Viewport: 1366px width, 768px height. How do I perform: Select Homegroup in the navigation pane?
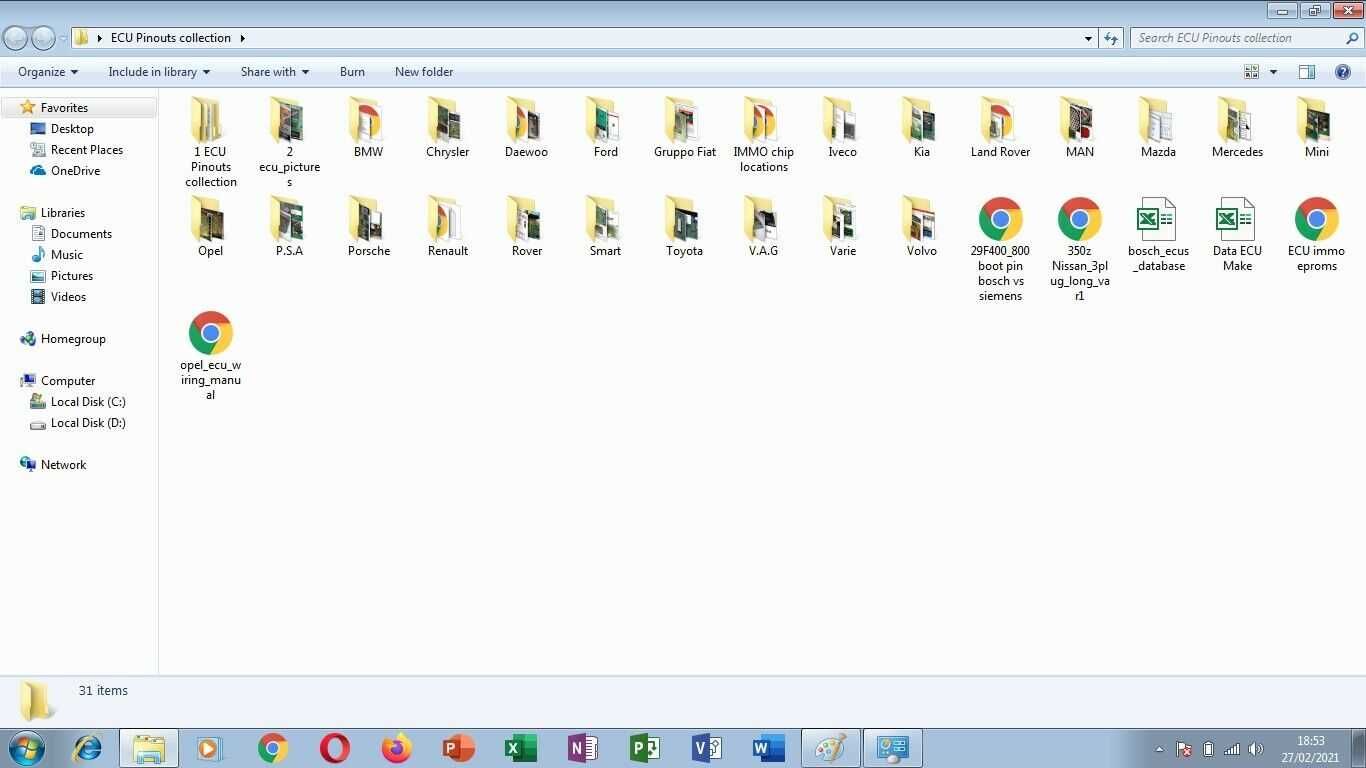point(73,339)
